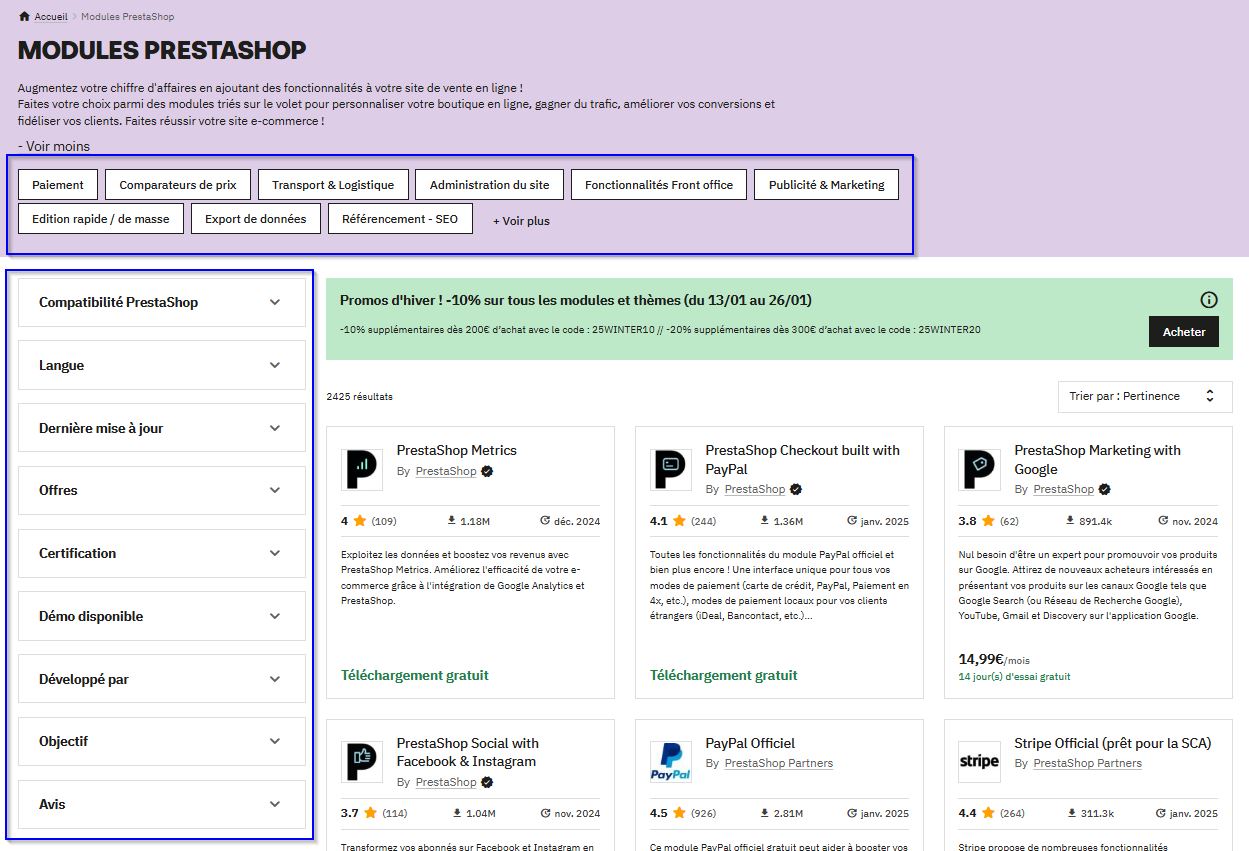The width and height of the screenshot is (1249, 851).
Task: Expand the Démo disponible filter
Action: coord(161,616)
